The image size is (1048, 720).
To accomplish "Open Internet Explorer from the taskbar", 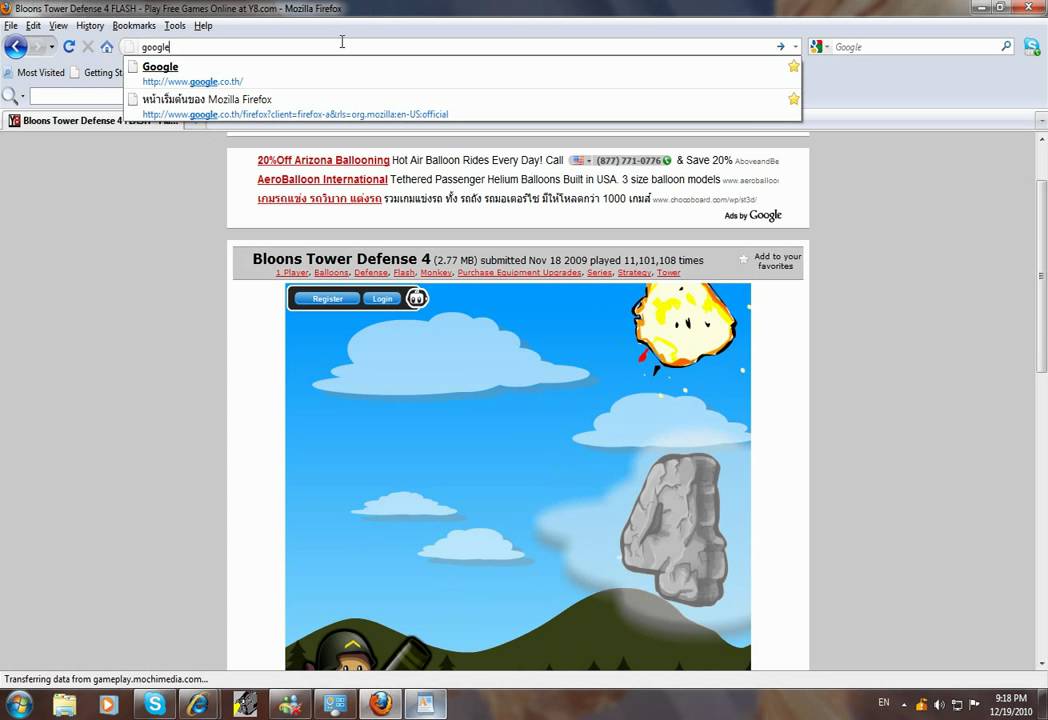I will [x=199, y=705].
